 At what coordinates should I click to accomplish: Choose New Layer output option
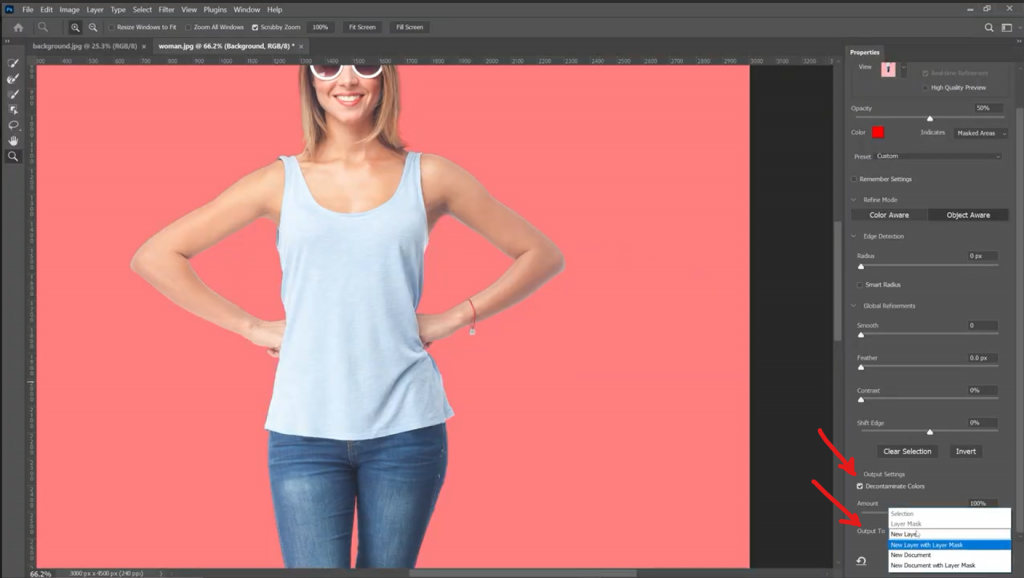click(949, 534)
